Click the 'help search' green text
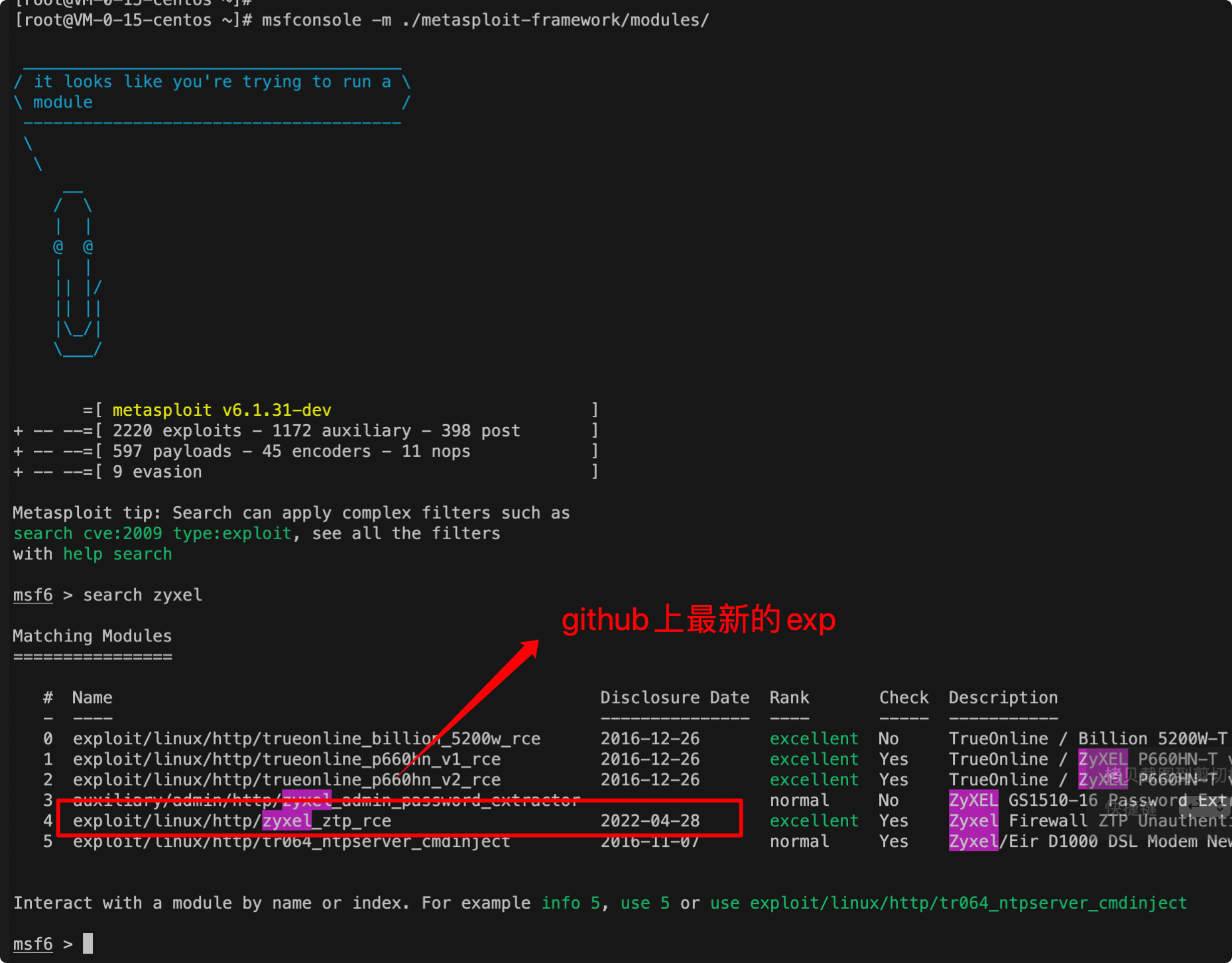The height and width of the screenshot is (963, 1232). (x=117, y=554)
